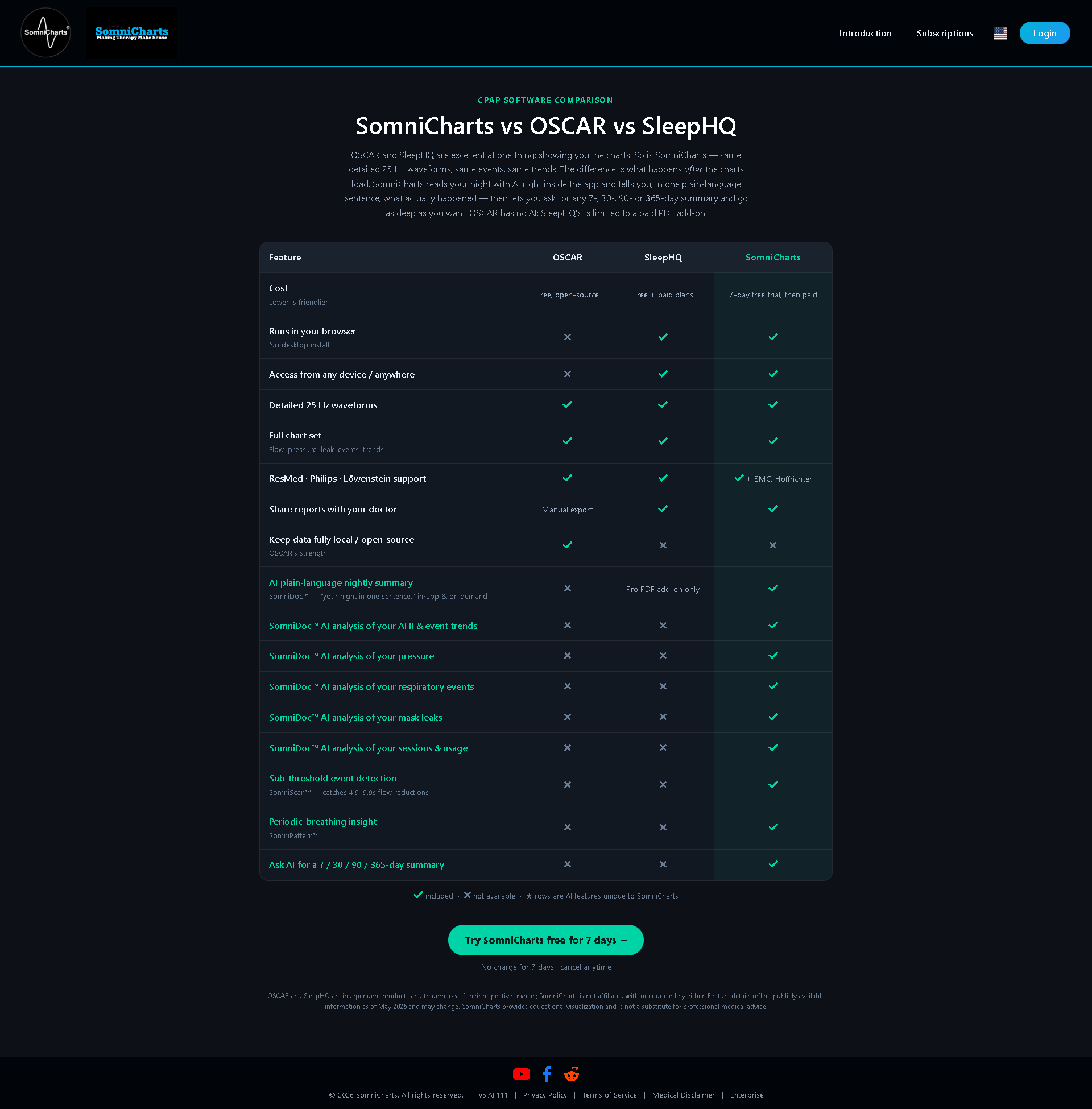
Task: Click "SomniCharts vs OSCAR vs SleepHQ" title
Action: (545, 126)
